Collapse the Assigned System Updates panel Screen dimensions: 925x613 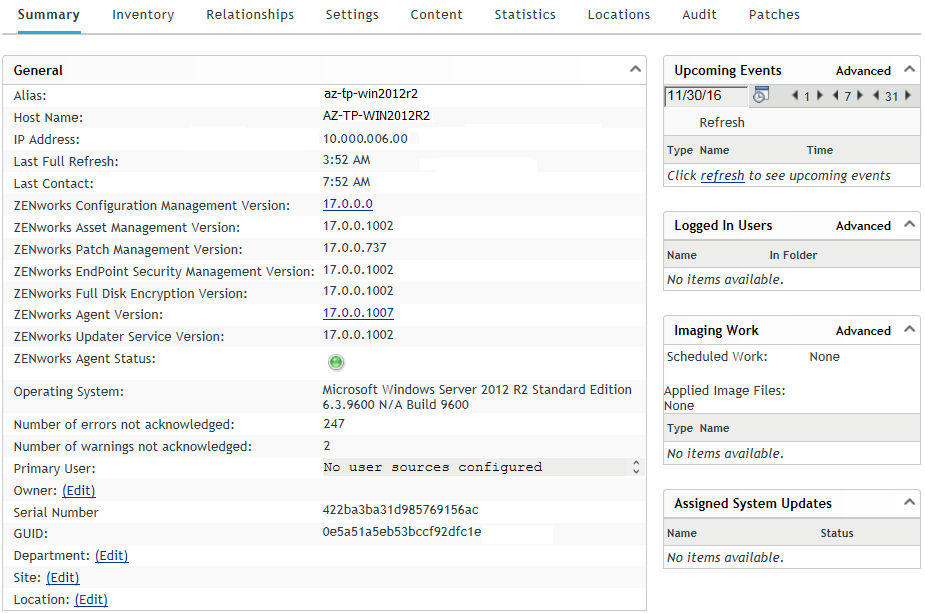tap(908, 503)
